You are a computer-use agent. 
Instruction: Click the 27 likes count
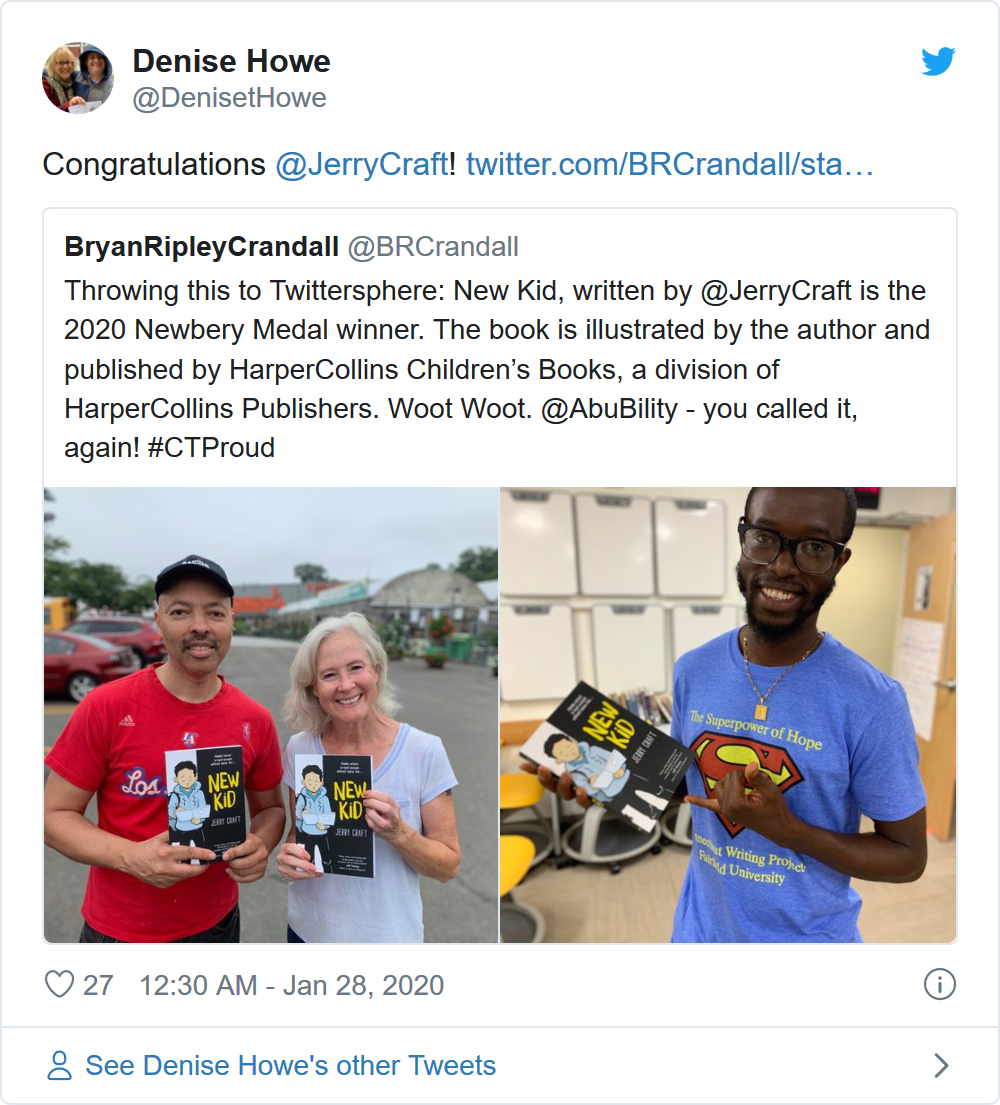[98, 985]
